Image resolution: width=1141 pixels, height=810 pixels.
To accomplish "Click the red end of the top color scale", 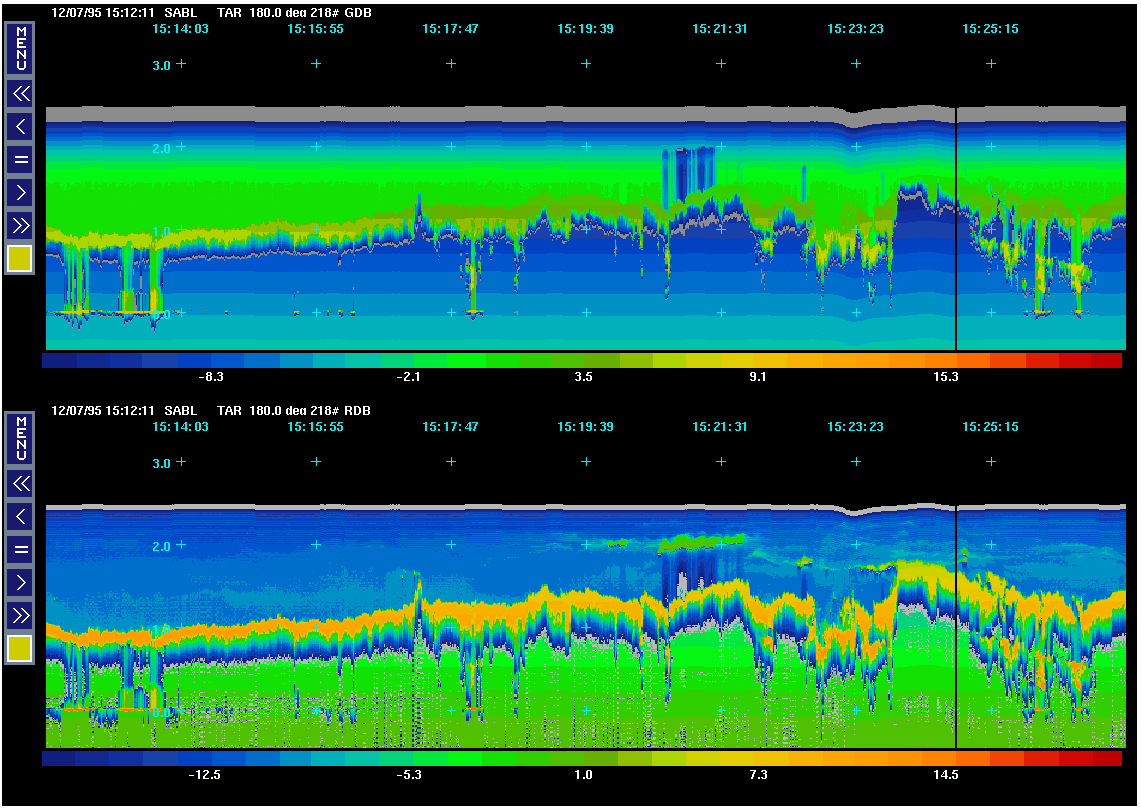I will click(1106, 360).
